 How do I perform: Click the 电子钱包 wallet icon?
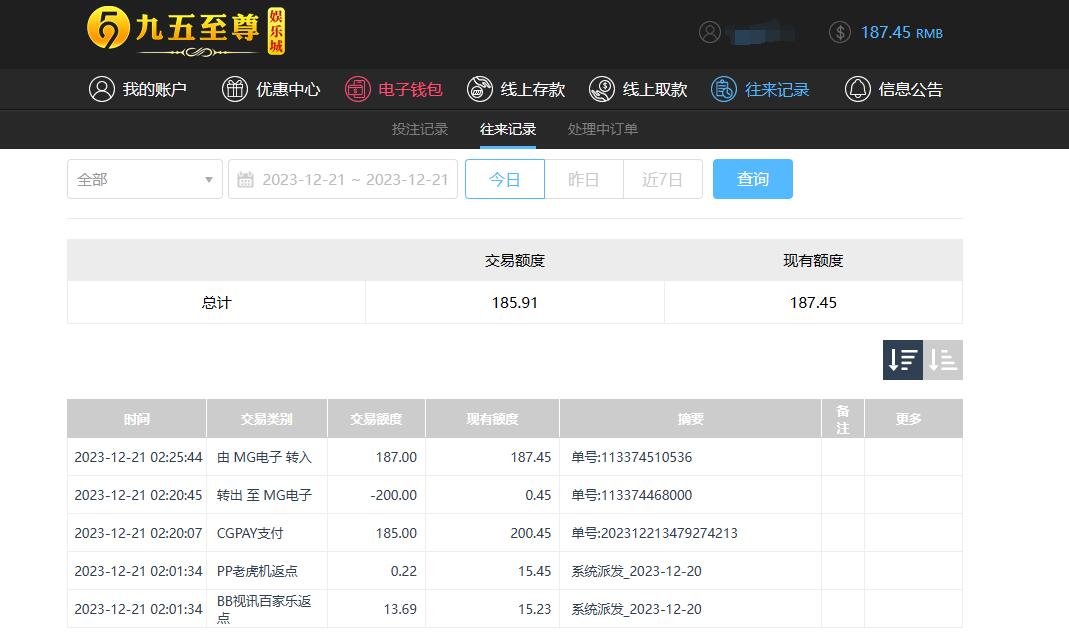pyautogui.click(x=357, y=89)
